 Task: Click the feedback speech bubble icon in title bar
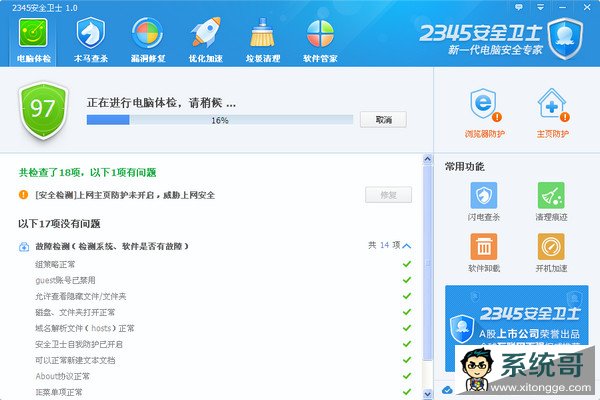(518, 7)
